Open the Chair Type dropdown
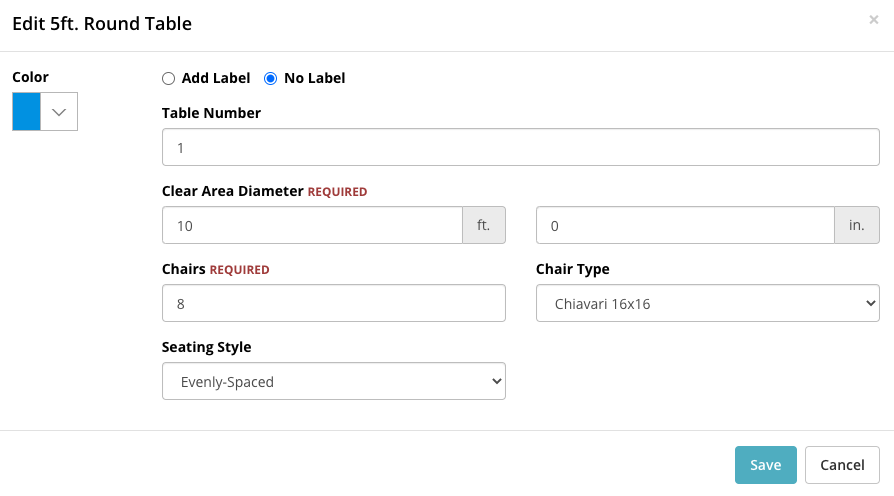Screen dimensions: 894x496 coord(708,303)
